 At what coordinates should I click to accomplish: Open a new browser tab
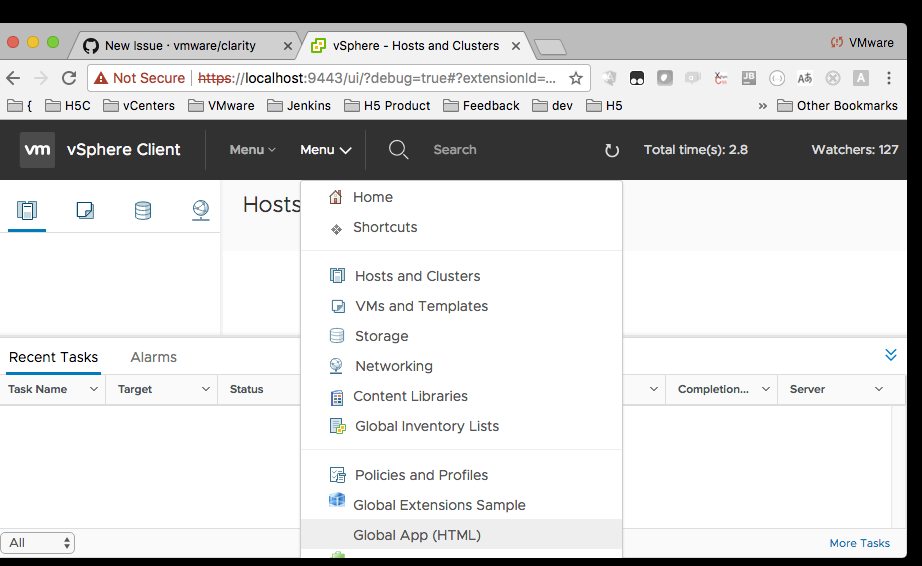click(550, 47)
